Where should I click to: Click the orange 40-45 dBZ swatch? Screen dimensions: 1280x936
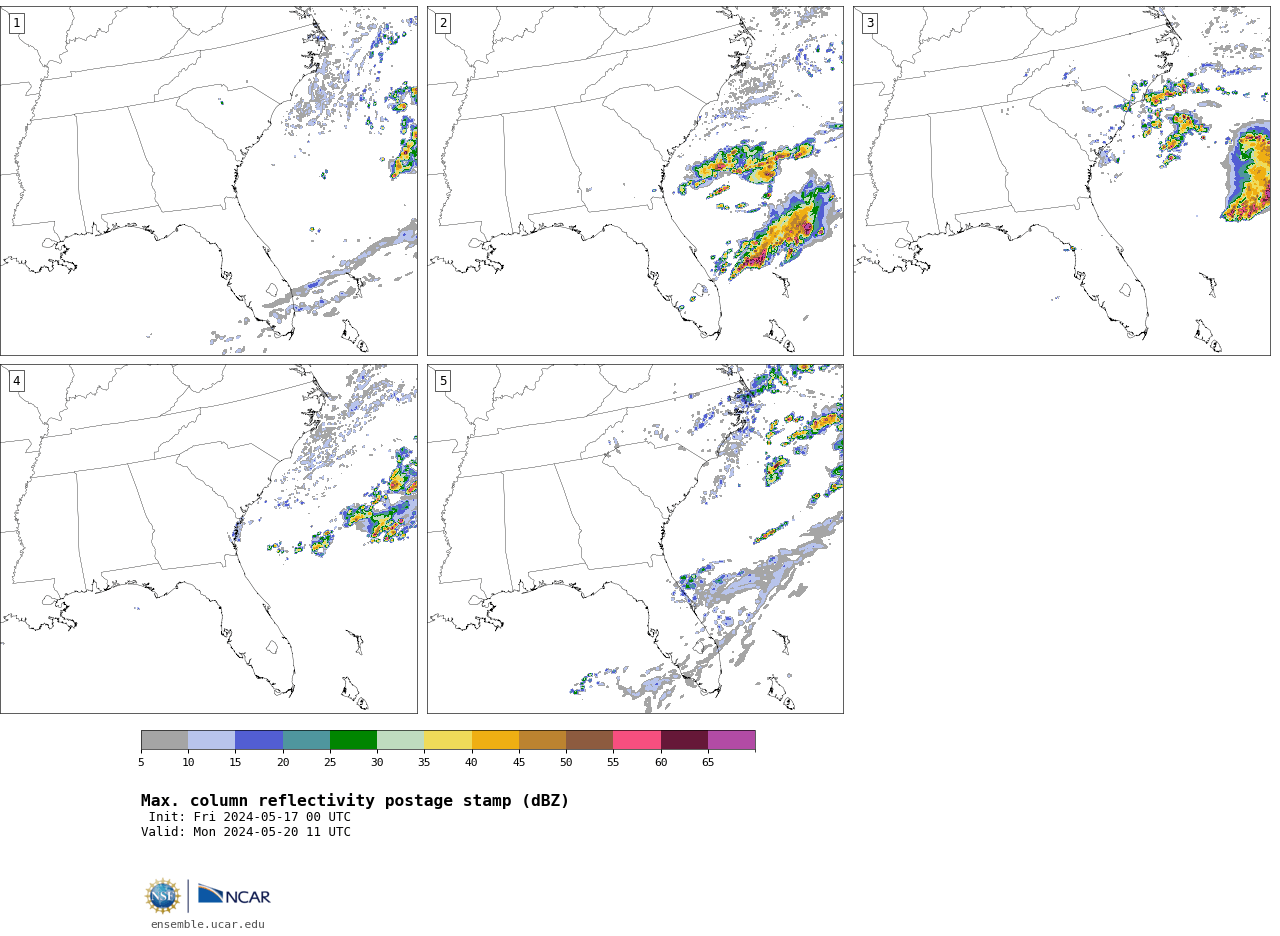pyautogui.click(x=495, y=740)
